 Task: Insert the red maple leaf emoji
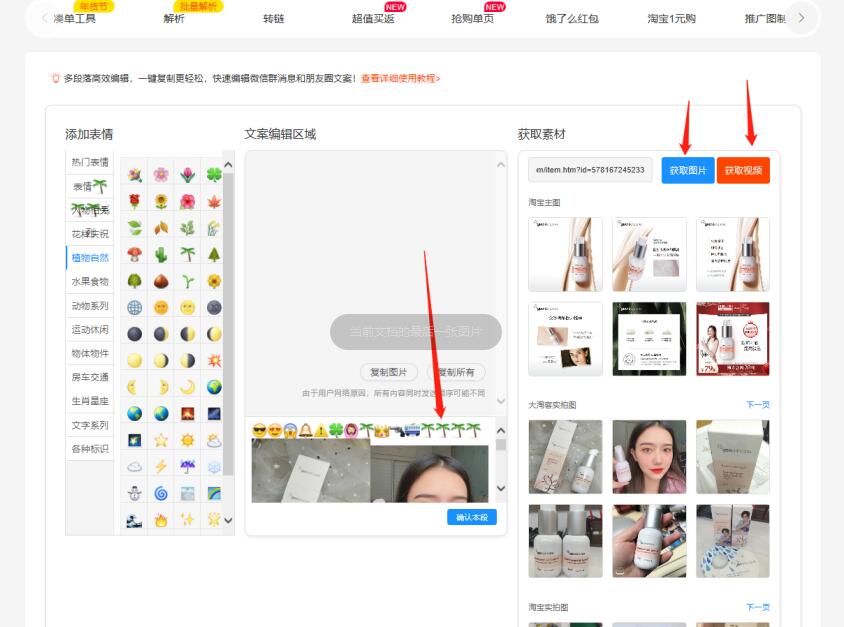214,201
